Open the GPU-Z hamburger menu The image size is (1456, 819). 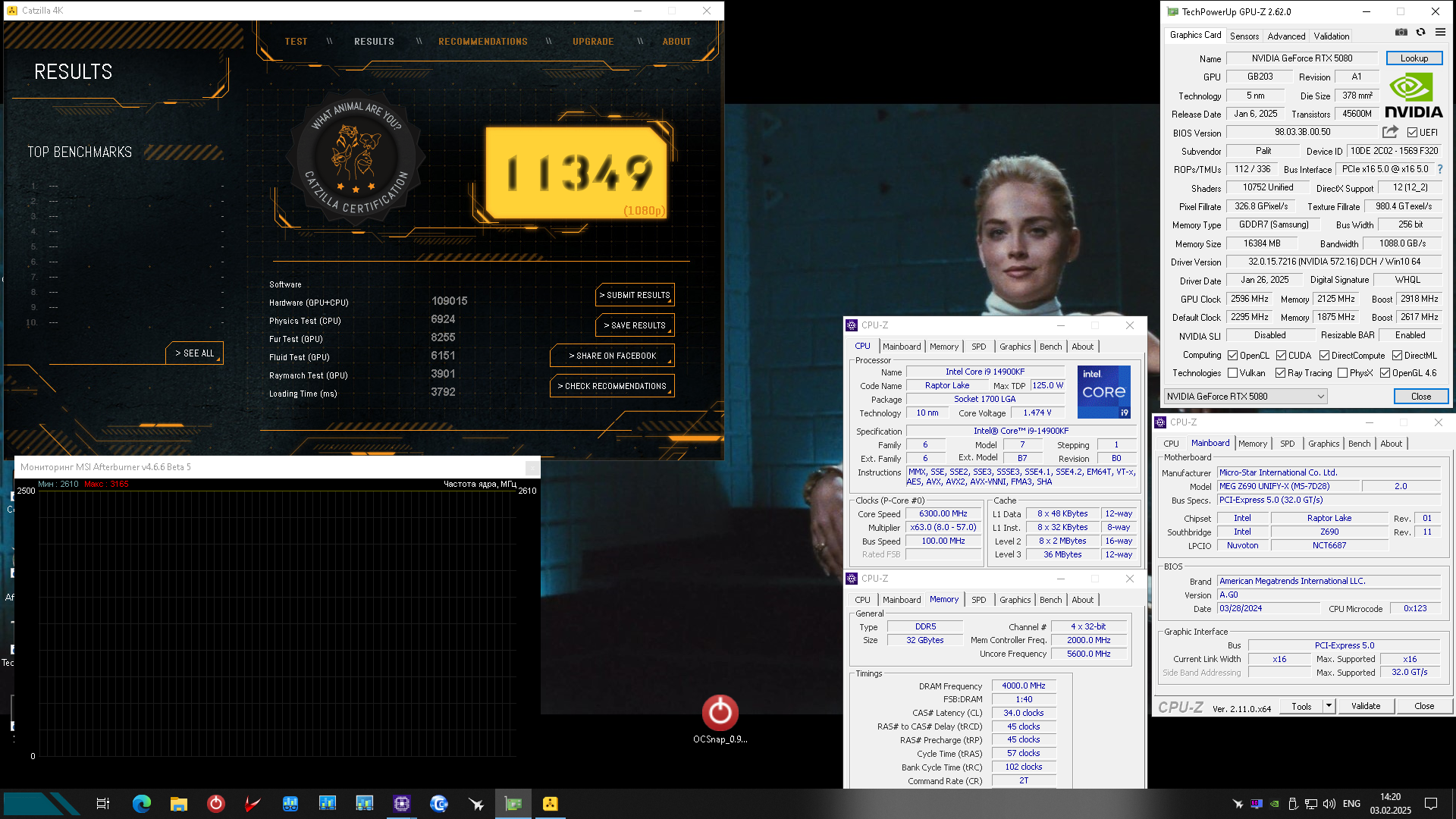tap(1440, 33)
